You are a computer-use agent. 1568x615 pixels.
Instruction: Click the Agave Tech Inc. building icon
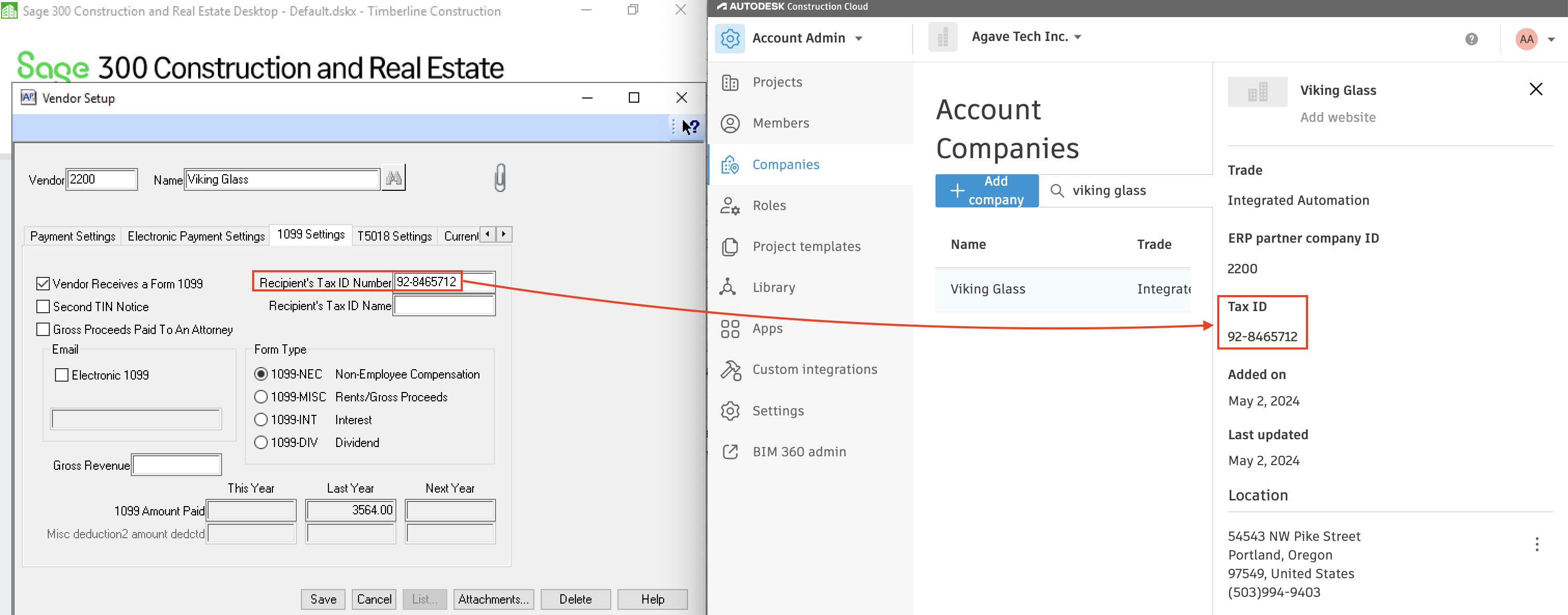click(942, 38)
